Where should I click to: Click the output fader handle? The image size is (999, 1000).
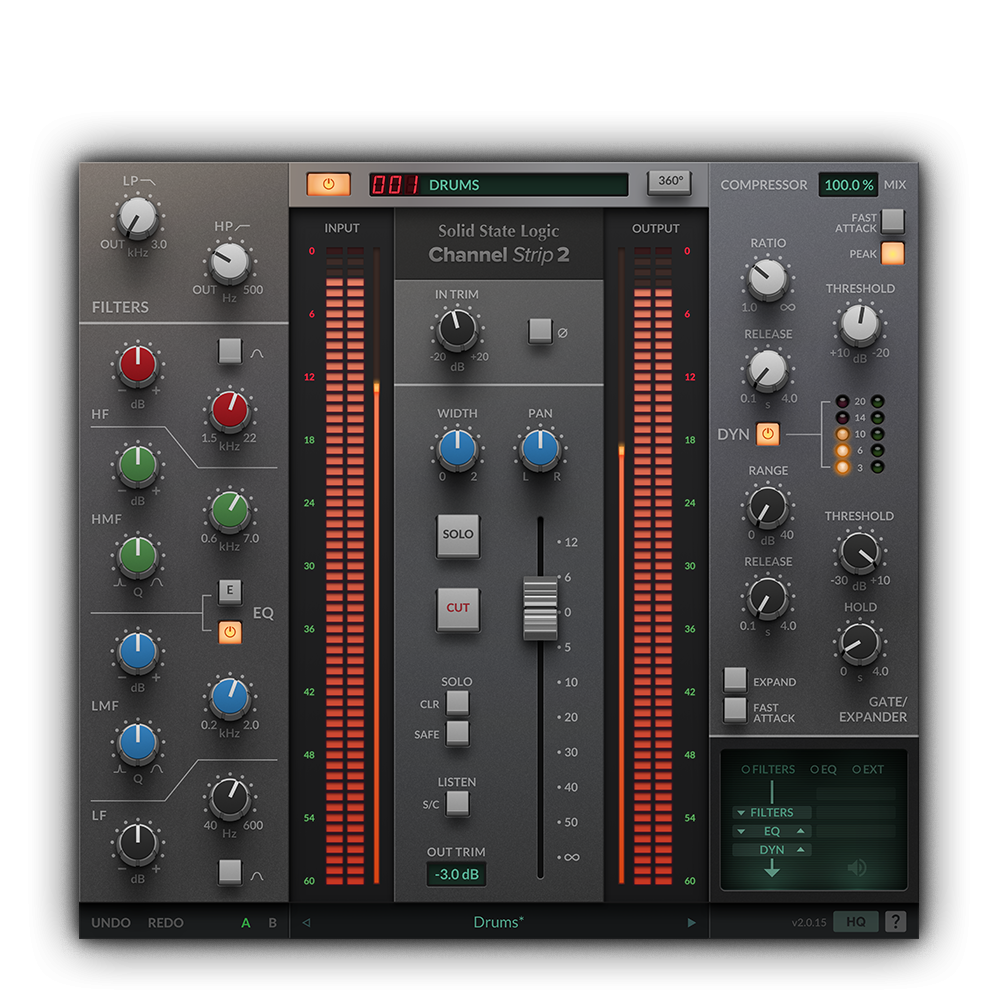tap(540, 608)
